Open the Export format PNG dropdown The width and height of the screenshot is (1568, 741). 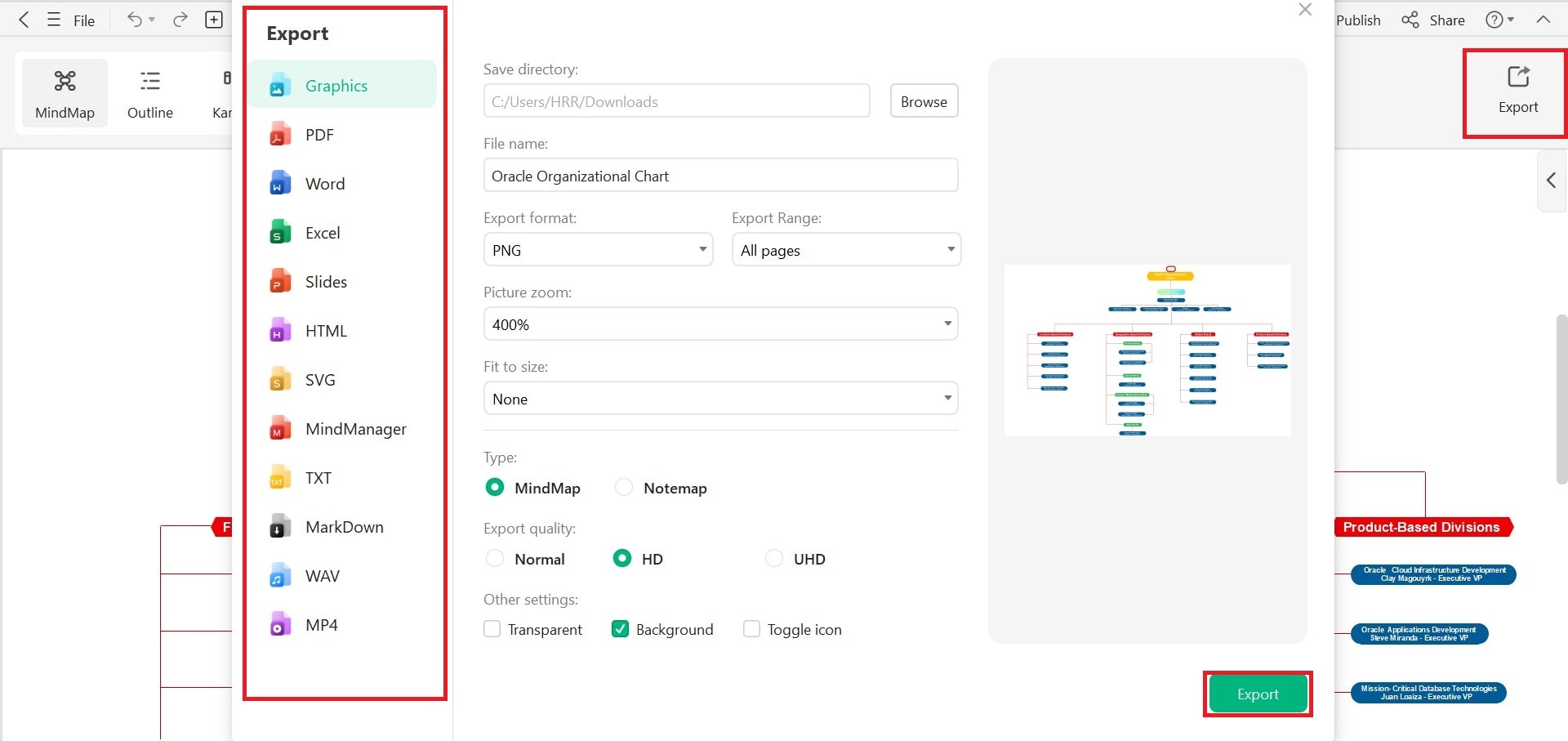598,250
